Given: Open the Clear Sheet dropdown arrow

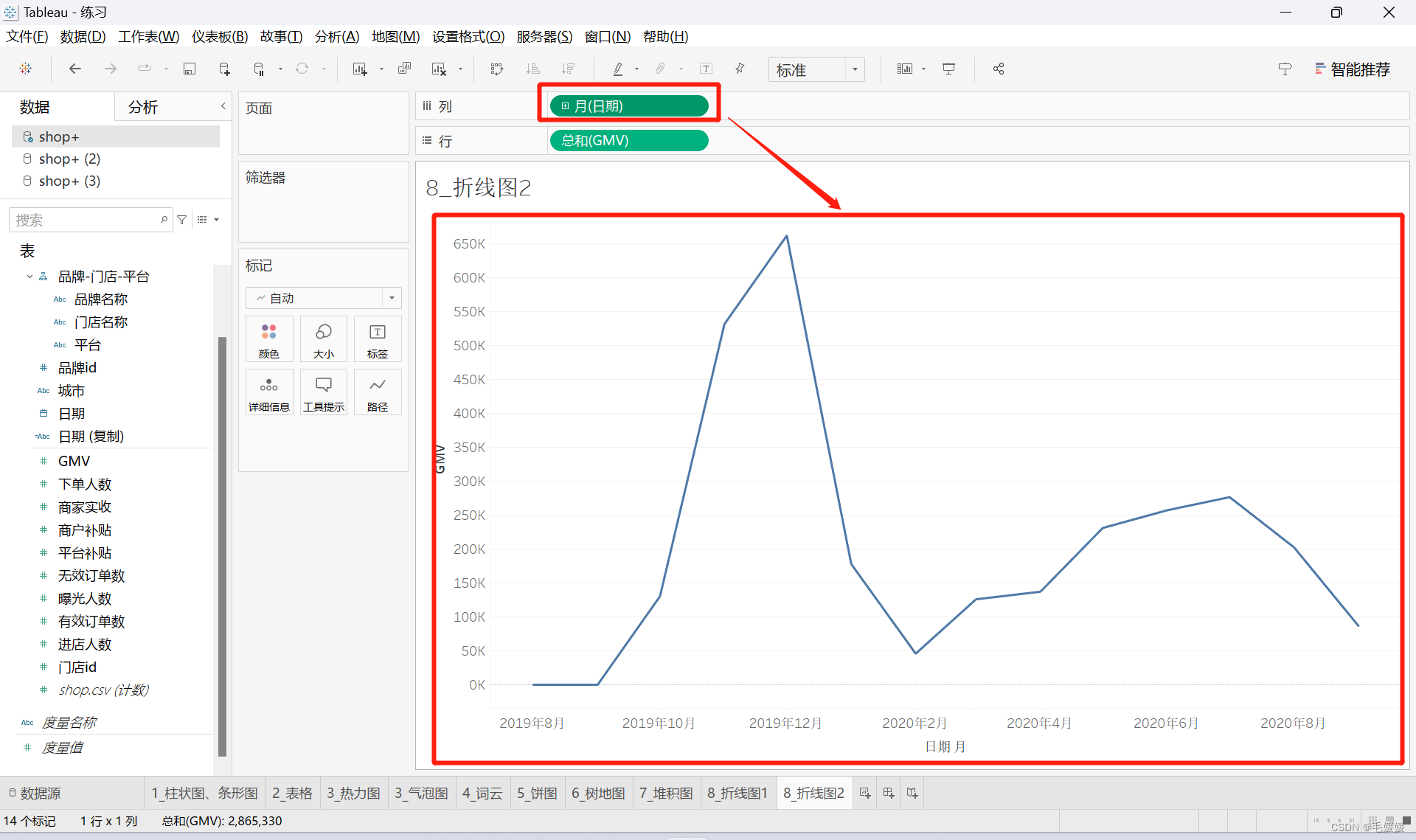Looking at the screenshot, I should point(460,69).
